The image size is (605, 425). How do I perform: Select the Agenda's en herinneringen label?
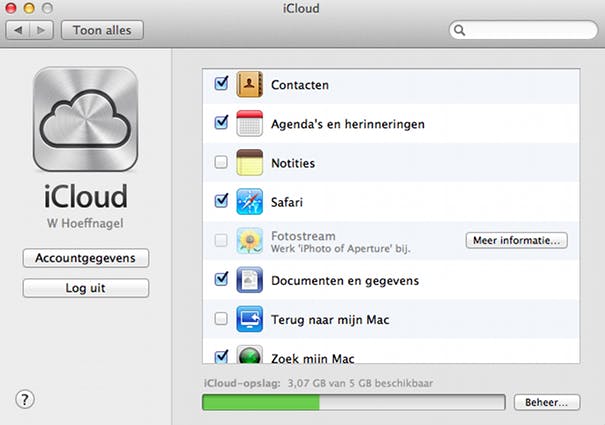pos(348,124)
